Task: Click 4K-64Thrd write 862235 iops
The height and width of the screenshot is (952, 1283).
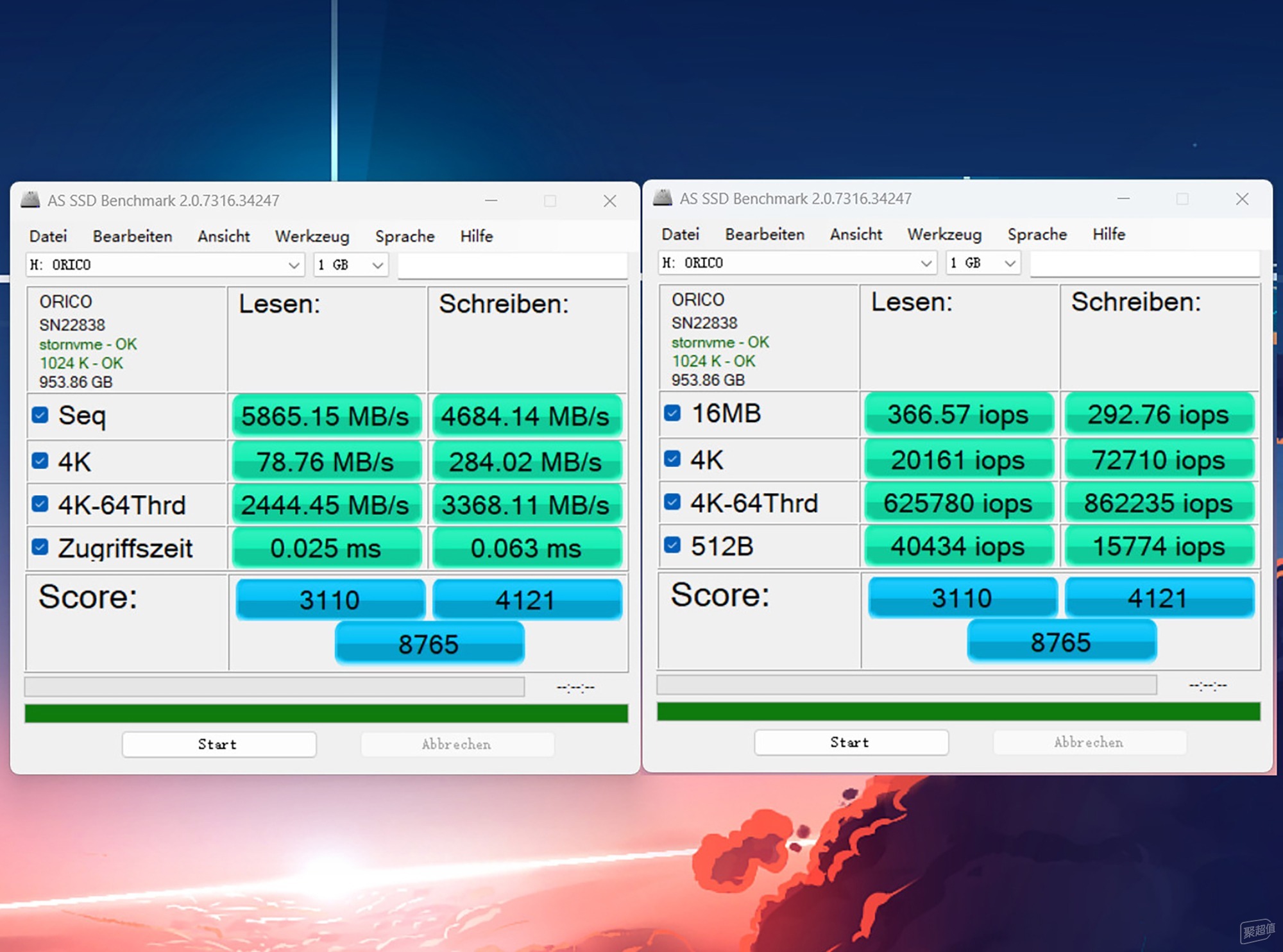Action: 1159,503
